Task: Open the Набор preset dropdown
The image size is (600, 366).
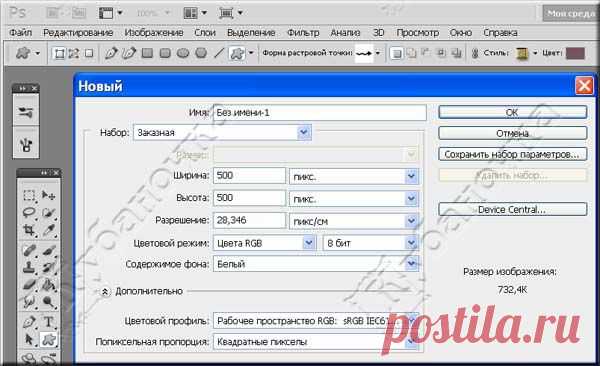Action: [222, 132]
